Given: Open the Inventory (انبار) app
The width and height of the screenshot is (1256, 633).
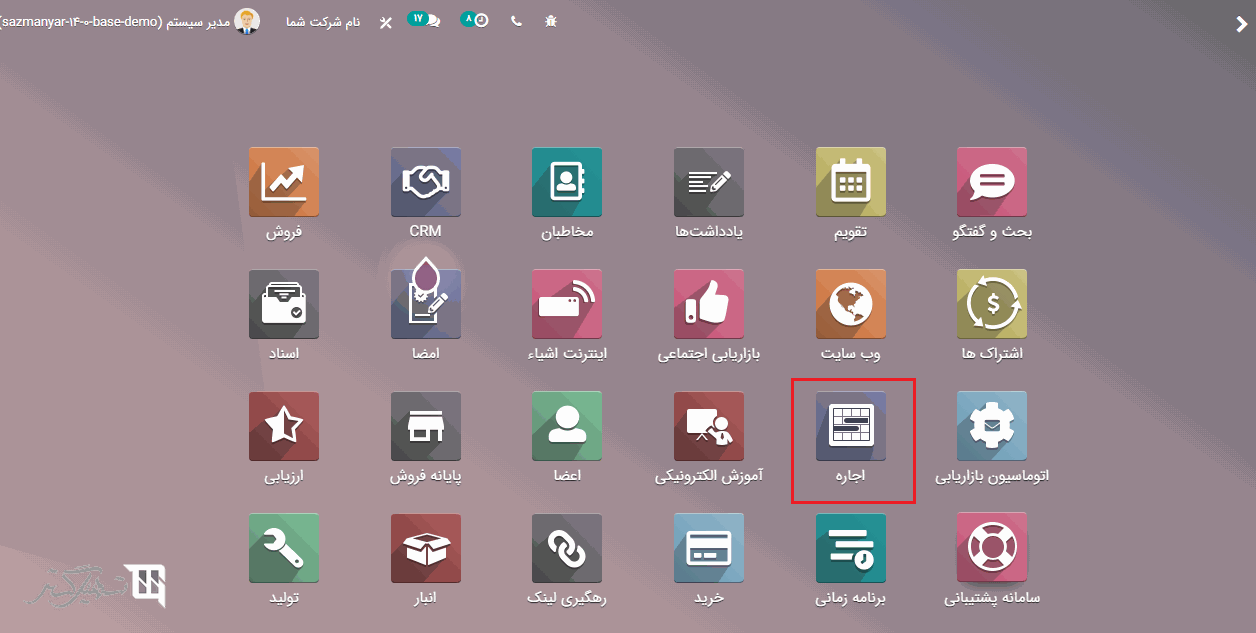Looking at the screenshot, I should (x=426, y=548).
